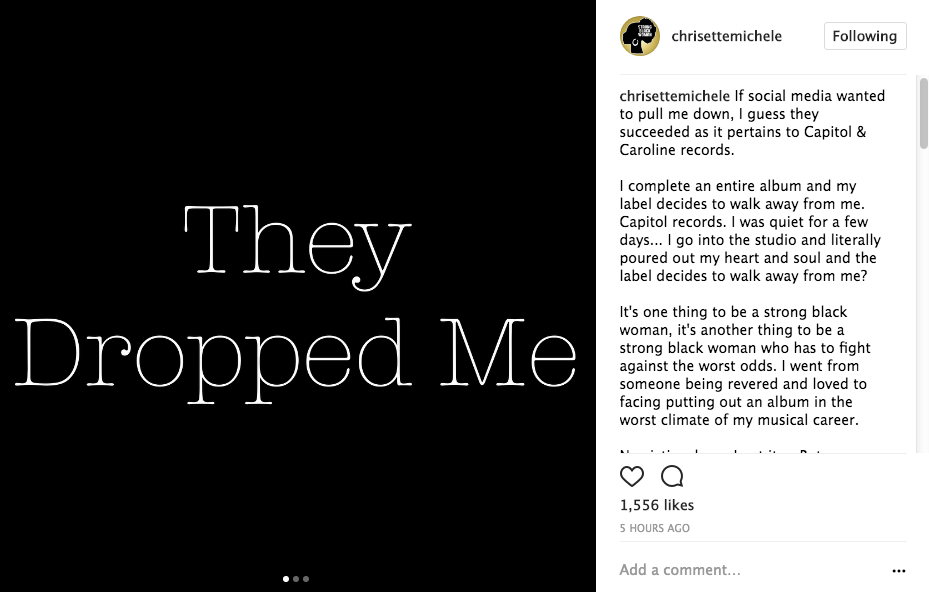Viewport: 929px width, 592px height.
Task: Click the chrisettemichele username starting the caption
Action: pos(675,97)
